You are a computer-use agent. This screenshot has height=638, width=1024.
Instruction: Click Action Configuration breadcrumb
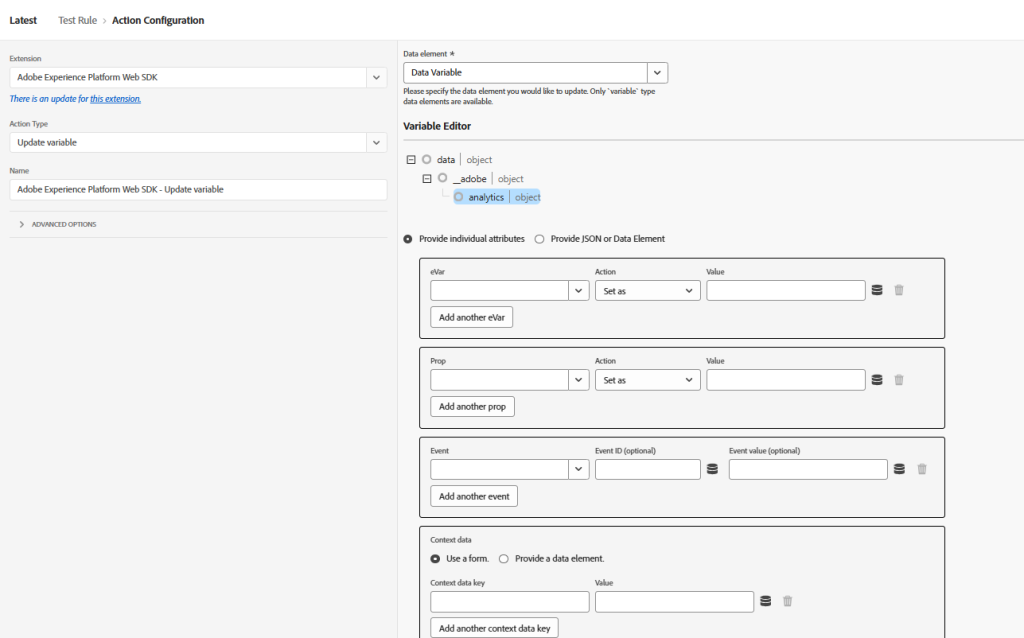pos(158,20)
